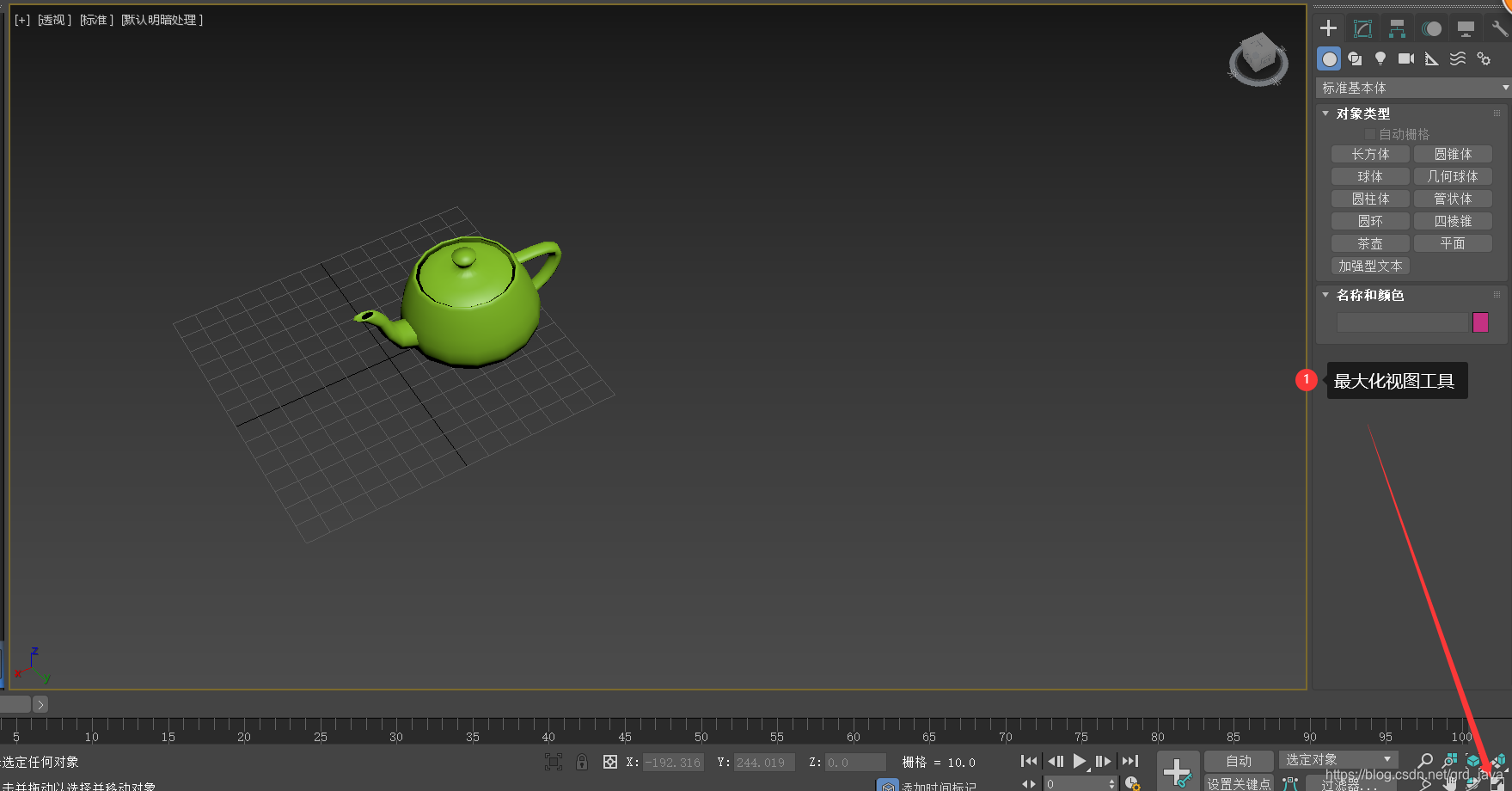This screenshot has height=791, width=1512.
Task: Select the Space Warps waves icon
Action: click(1458, 58)
